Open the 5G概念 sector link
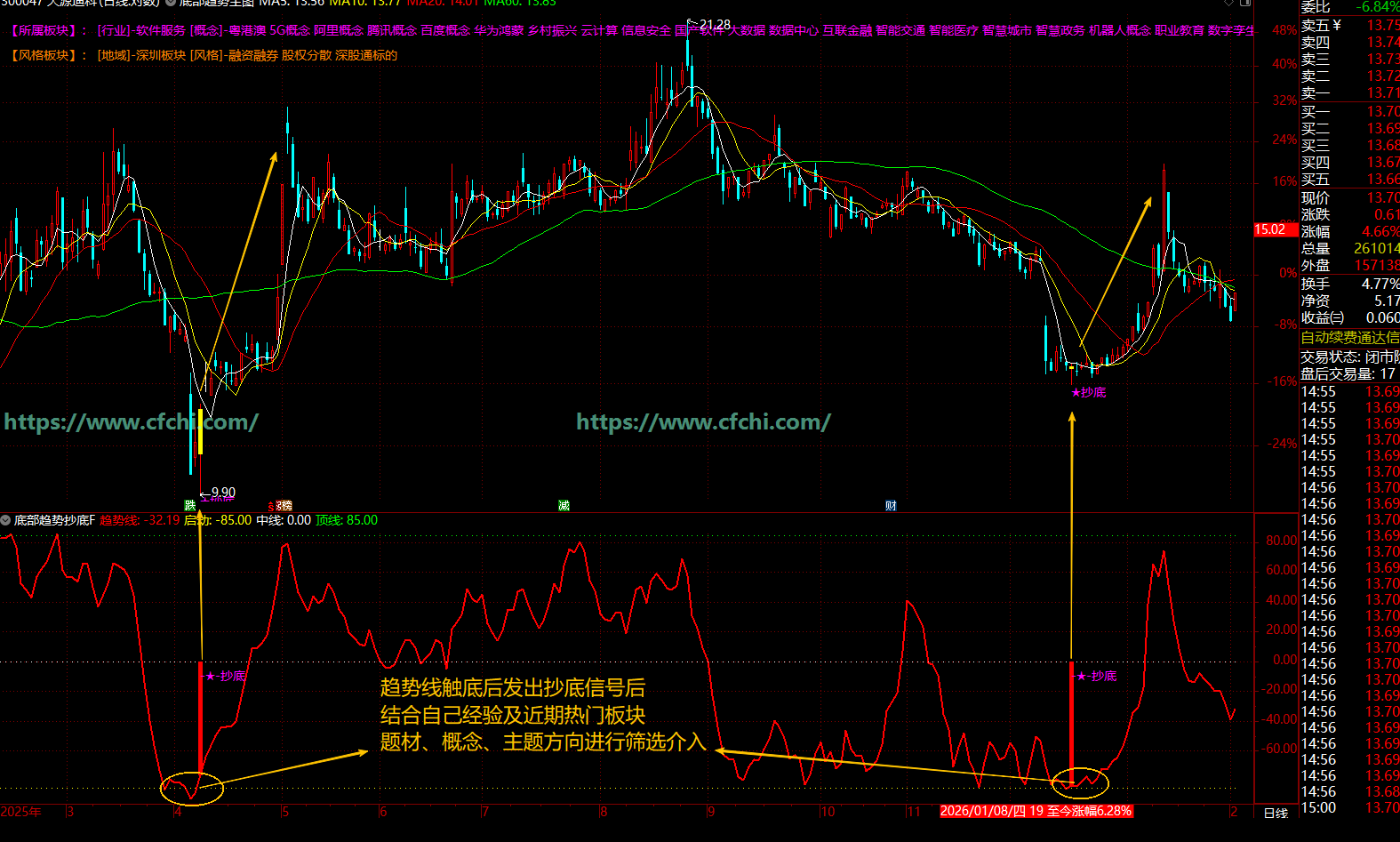 click(290, 30)
